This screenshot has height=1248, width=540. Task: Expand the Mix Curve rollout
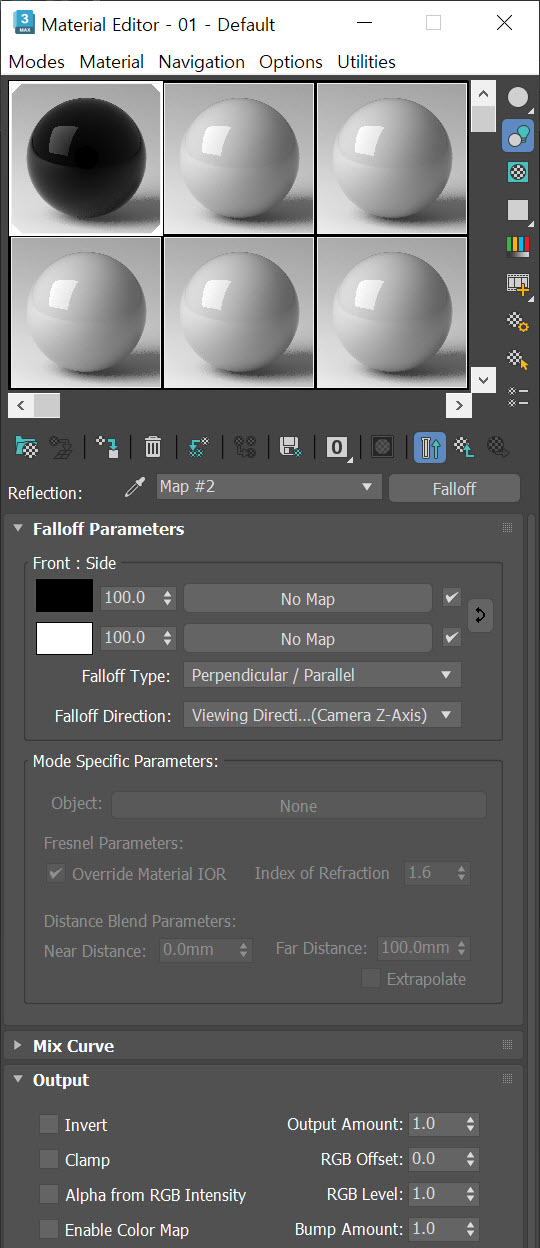pos(18,1046)
